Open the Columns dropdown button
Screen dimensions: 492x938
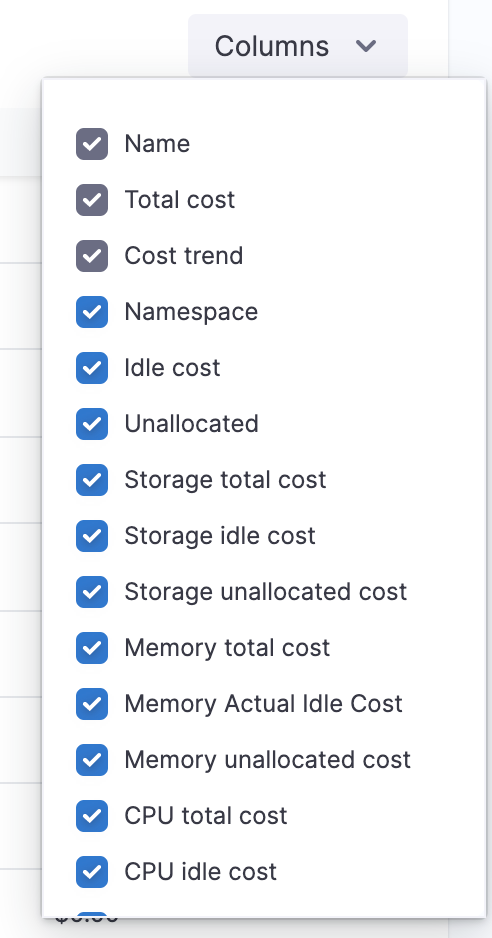(297, 46)
